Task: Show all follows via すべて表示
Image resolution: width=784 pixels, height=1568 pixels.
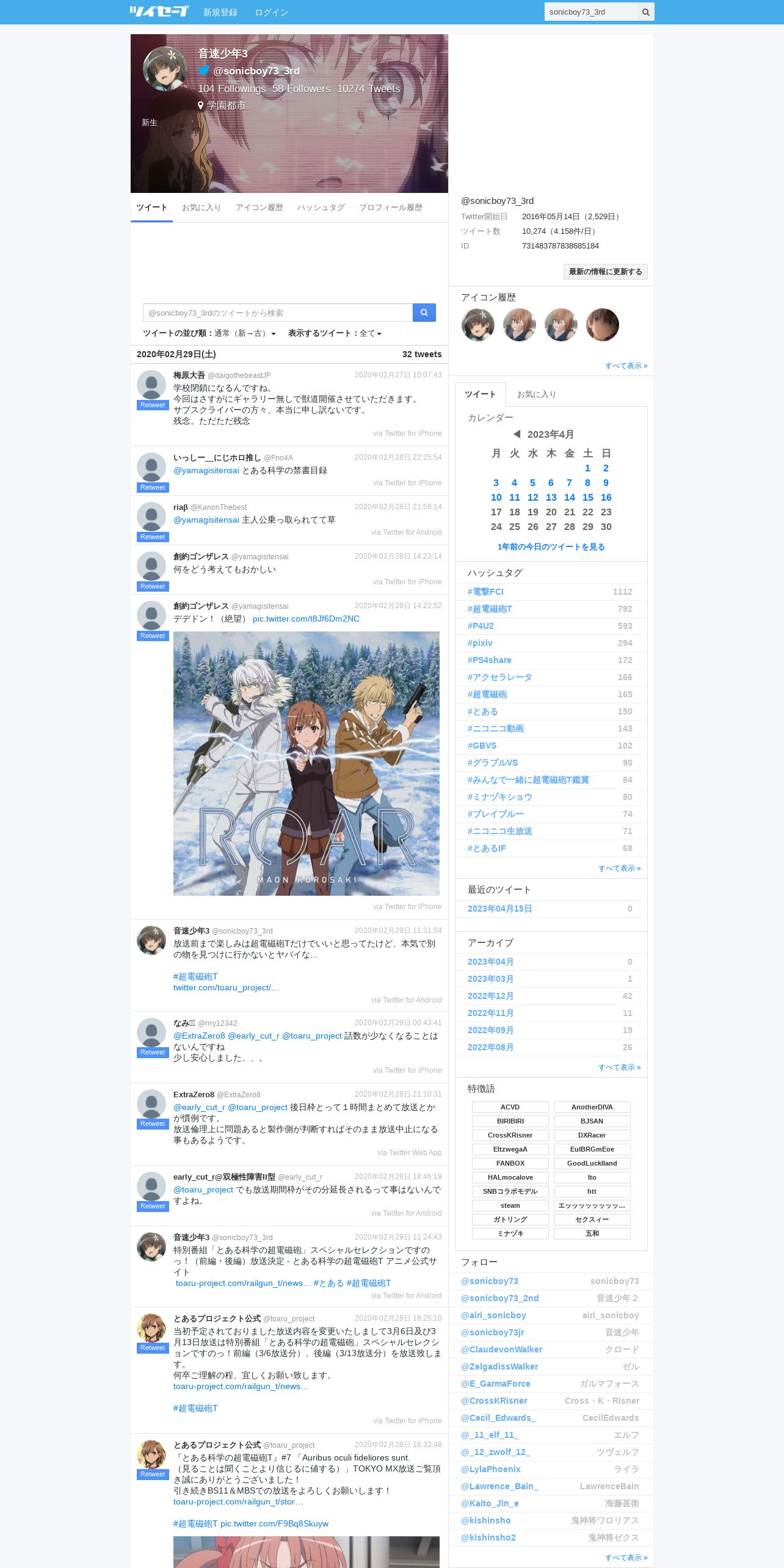Action: point(626,1558)
